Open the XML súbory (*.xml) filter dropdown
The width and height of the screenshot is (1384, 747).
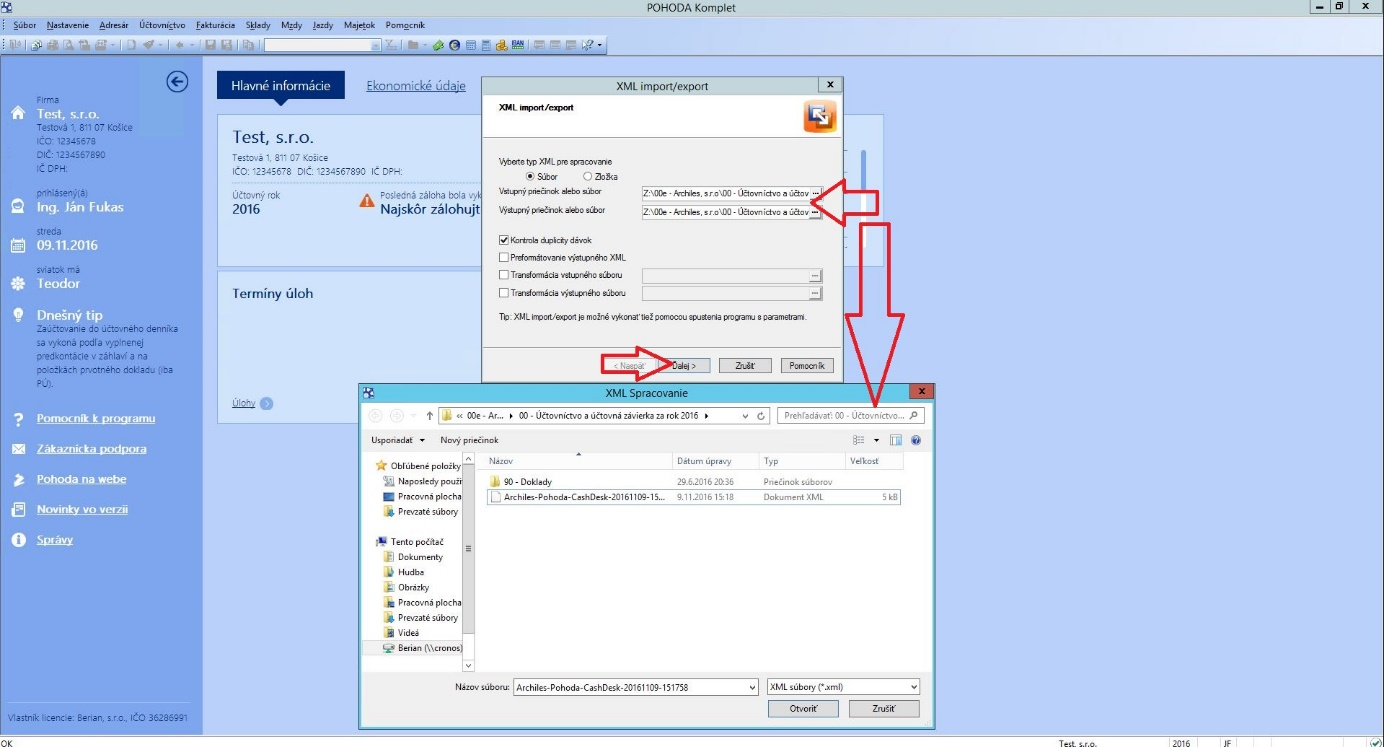913,687
